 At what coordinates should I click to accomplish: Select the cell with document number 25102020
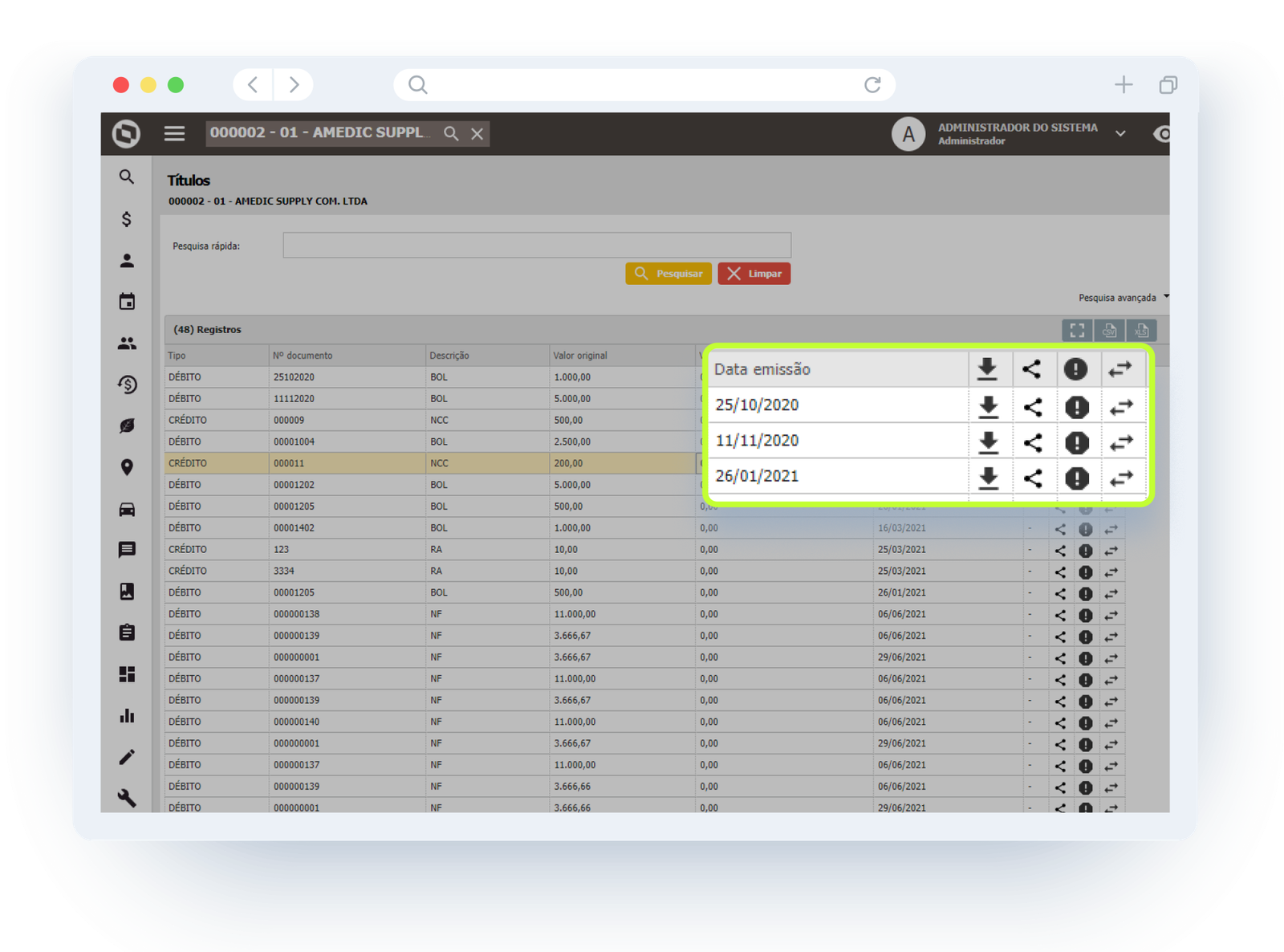pos(347,377)
